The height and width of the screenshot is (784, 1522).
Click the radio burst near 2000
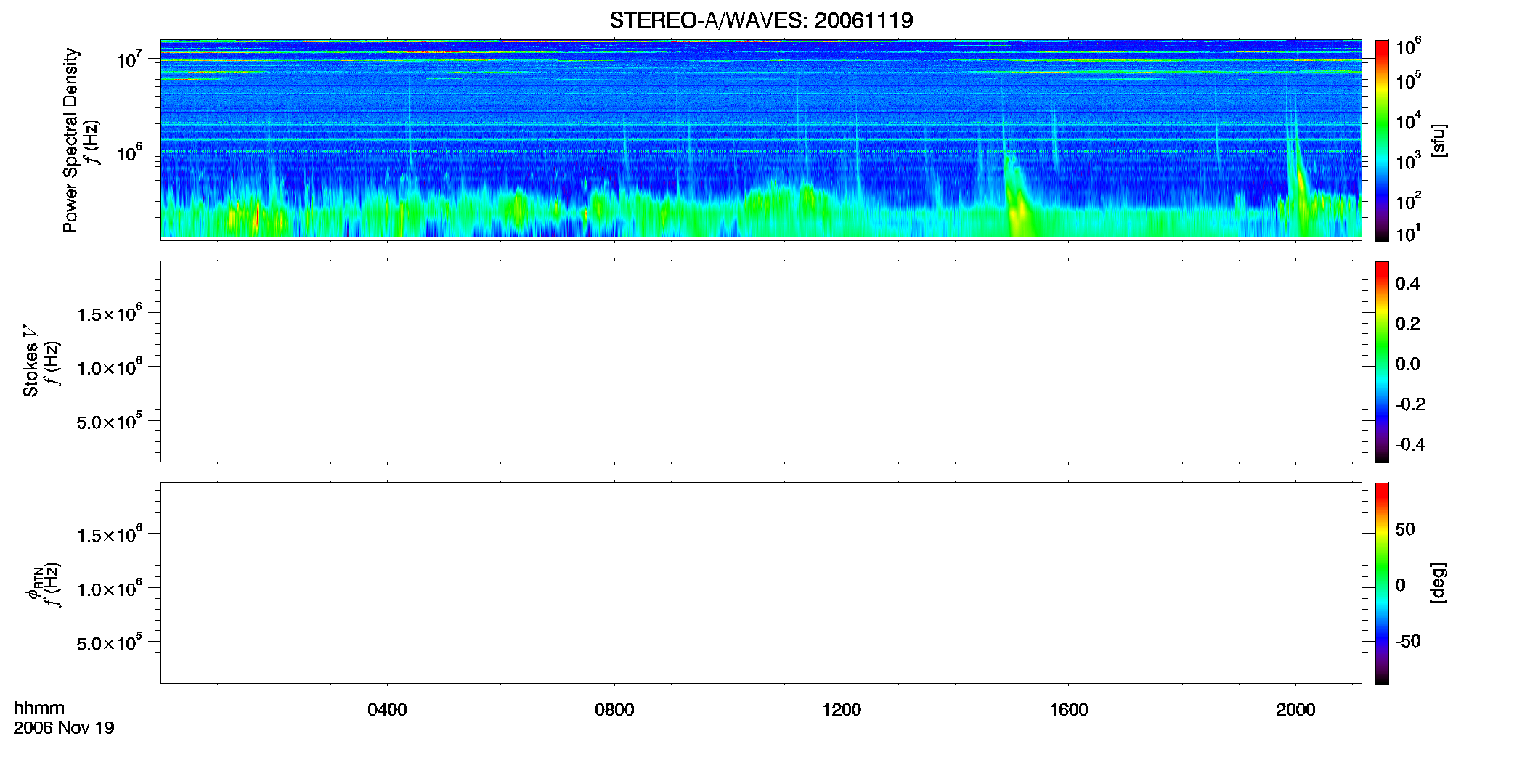pos(1298,189)
